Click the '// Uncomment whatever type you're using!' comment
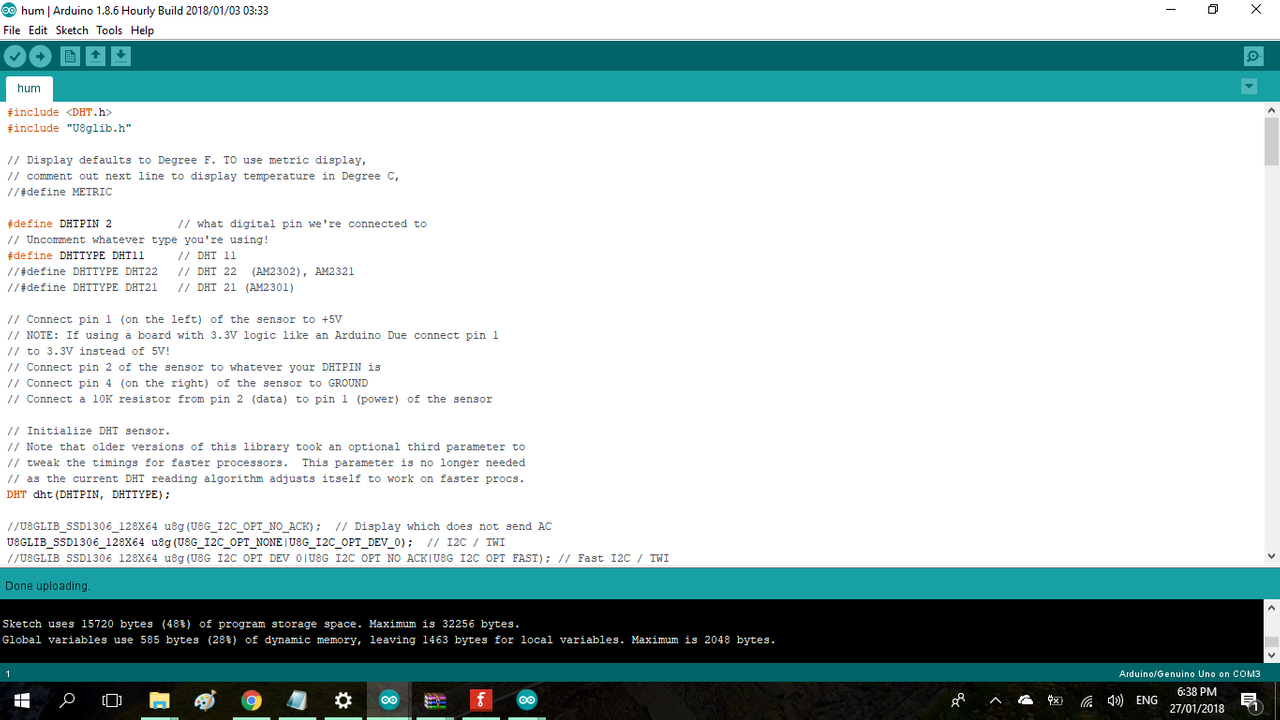Viewport: 1280px width, 720px height. pyautogui.click(x=138, y=240)
